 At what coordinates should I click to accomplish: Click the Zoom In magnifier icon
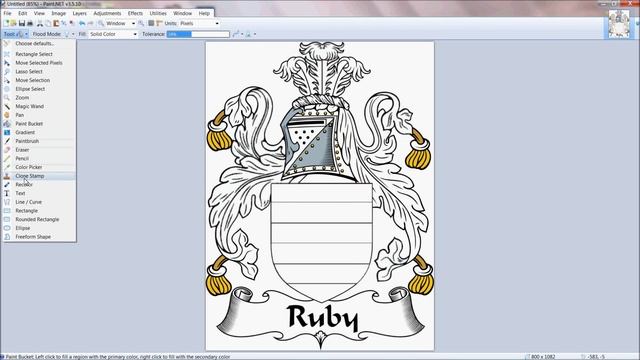coord(141,23)
